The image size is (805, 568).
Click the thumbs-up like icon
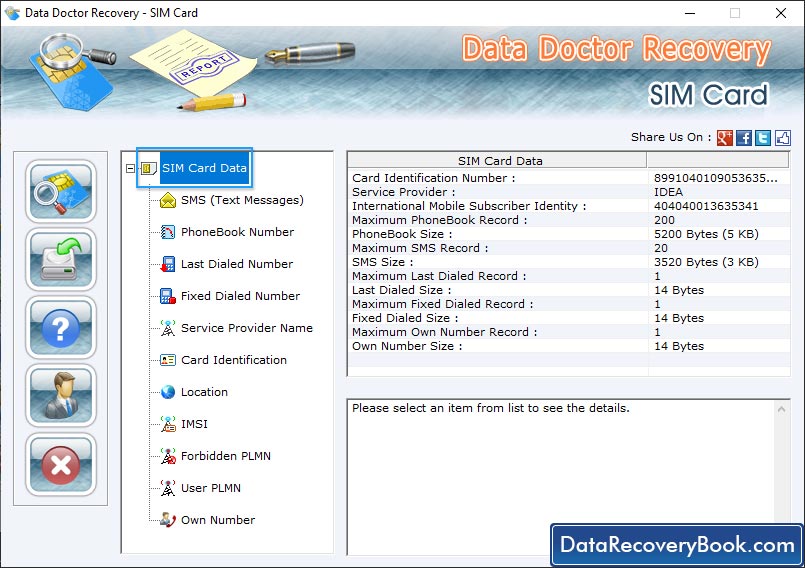pos(782,138)
